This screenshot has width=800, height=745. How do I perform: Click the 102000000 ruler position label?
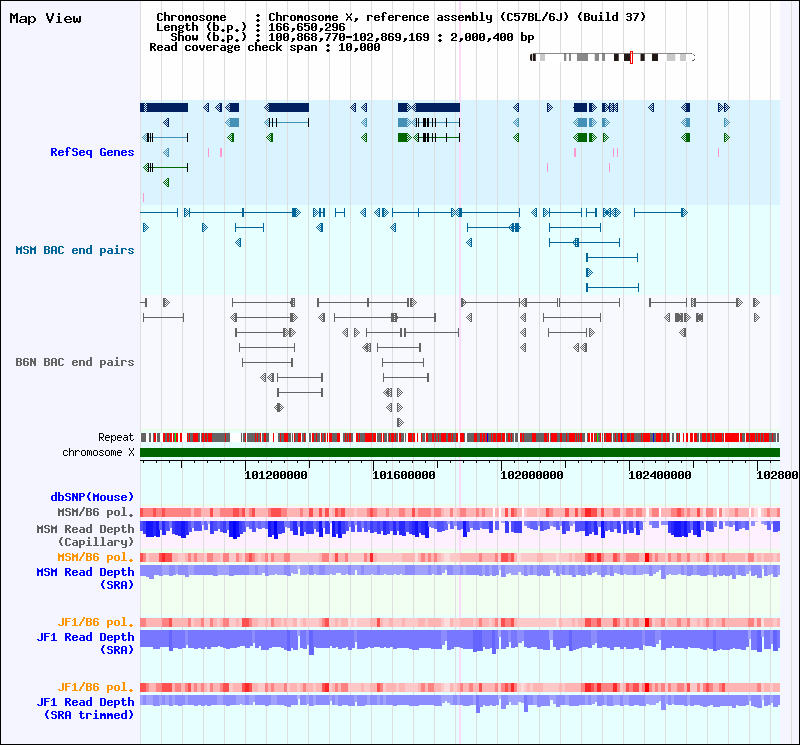(x=532, y=475)
